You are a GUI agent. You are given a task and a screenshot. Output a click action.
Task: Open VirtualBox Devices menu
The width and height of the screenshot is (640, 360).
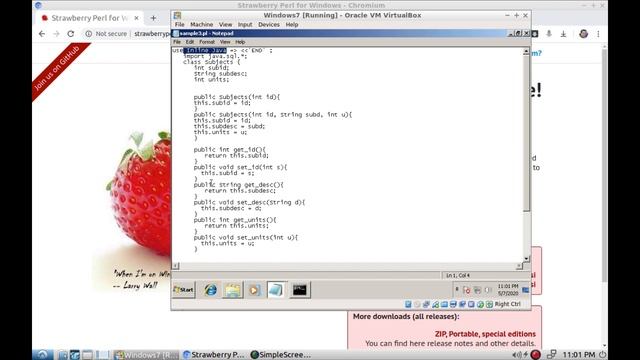pyautogui.click(x=269, y=24)
